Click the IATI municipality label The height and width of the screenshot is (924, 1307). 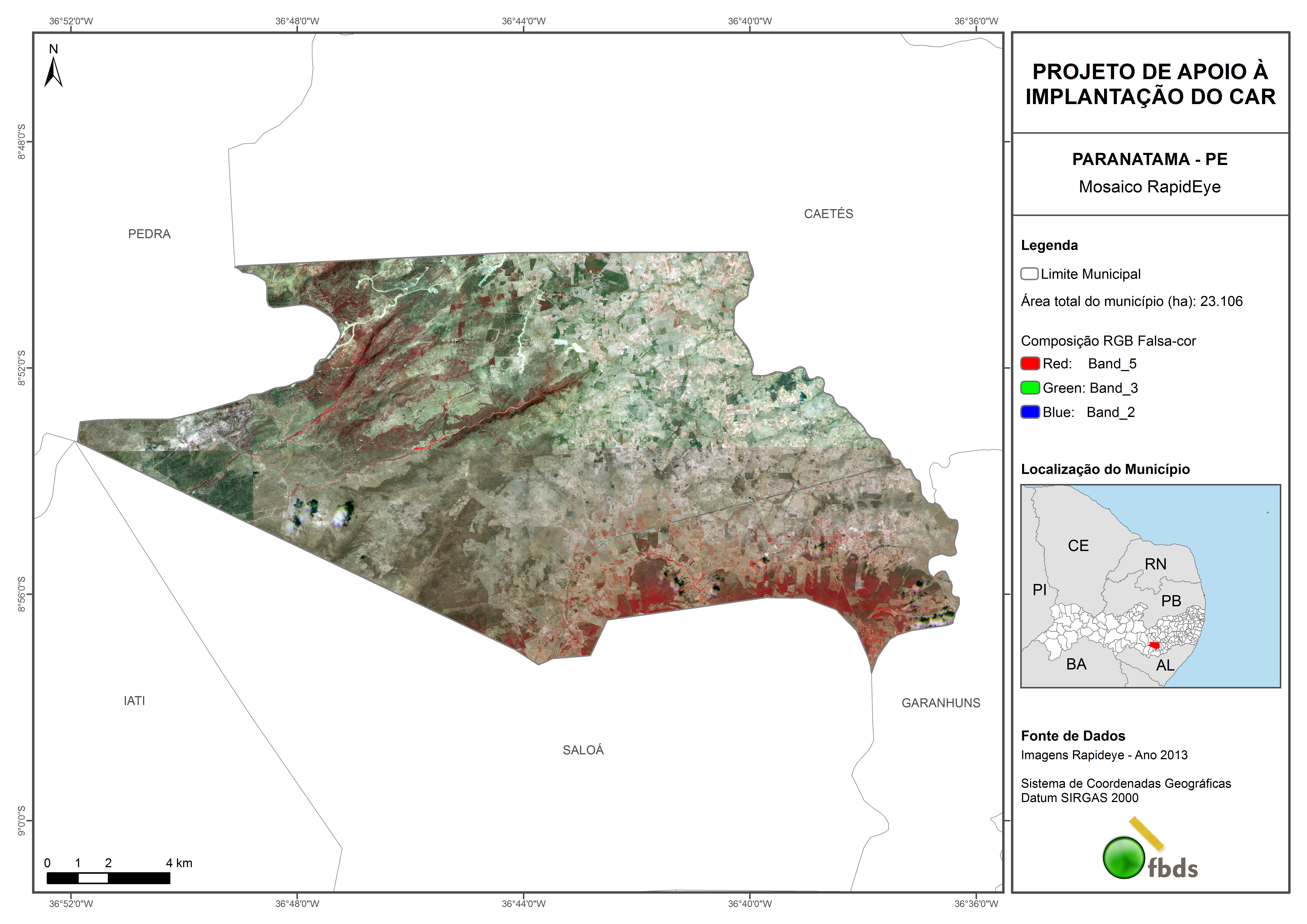click(134, 701)
